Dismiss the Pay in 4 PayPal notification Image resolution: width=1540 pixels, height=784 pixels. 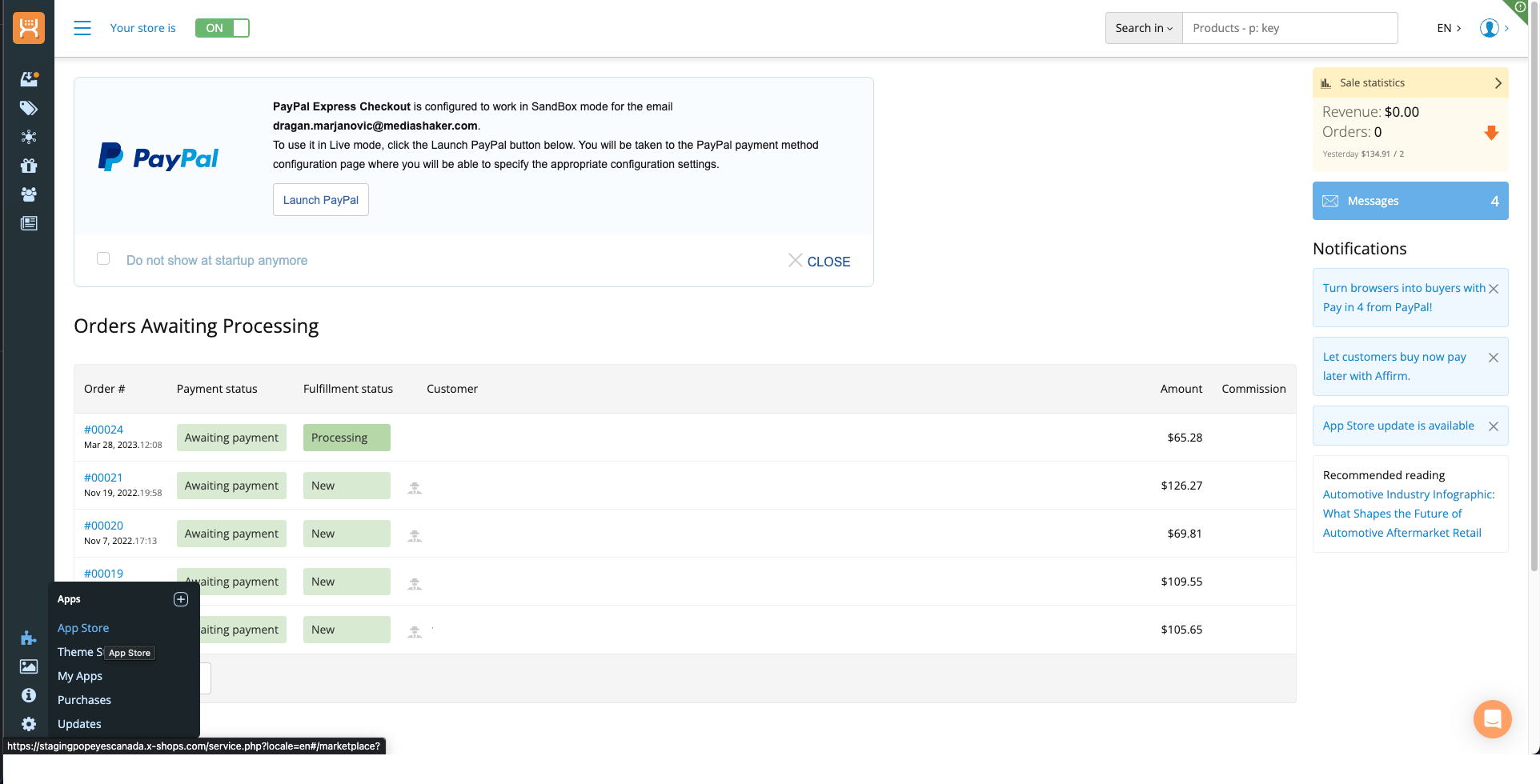click(x=1494, y=289)
